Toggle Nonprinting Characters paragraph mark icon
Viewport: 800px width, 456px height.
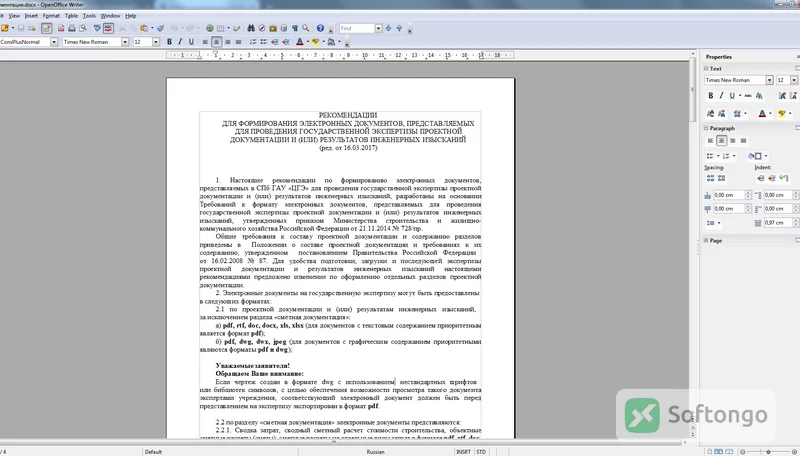295,29
